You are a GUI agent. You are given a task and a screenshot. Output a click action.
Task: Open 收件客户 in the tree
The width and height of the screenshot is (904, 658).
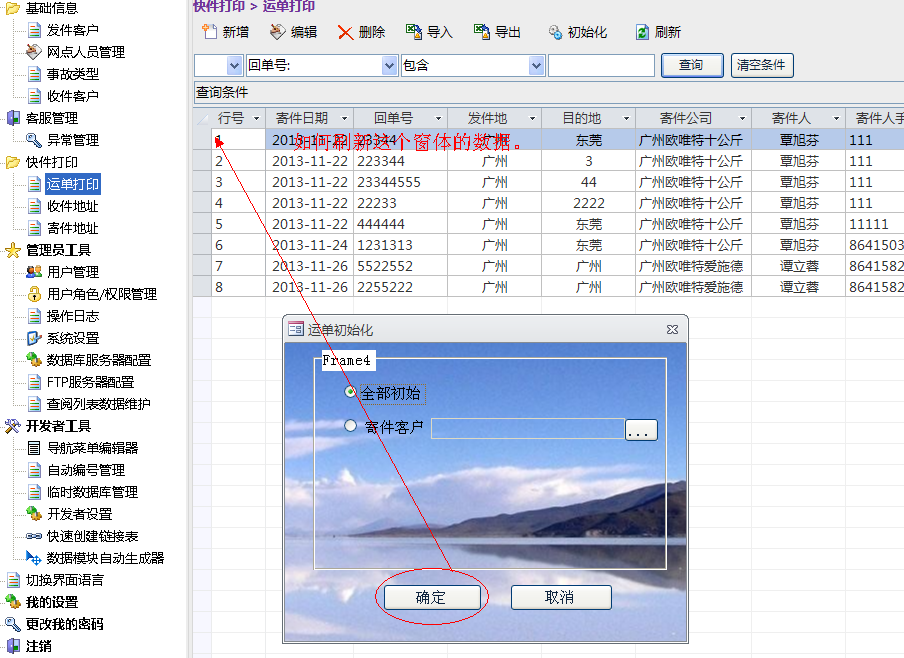[x=73, y=96]
